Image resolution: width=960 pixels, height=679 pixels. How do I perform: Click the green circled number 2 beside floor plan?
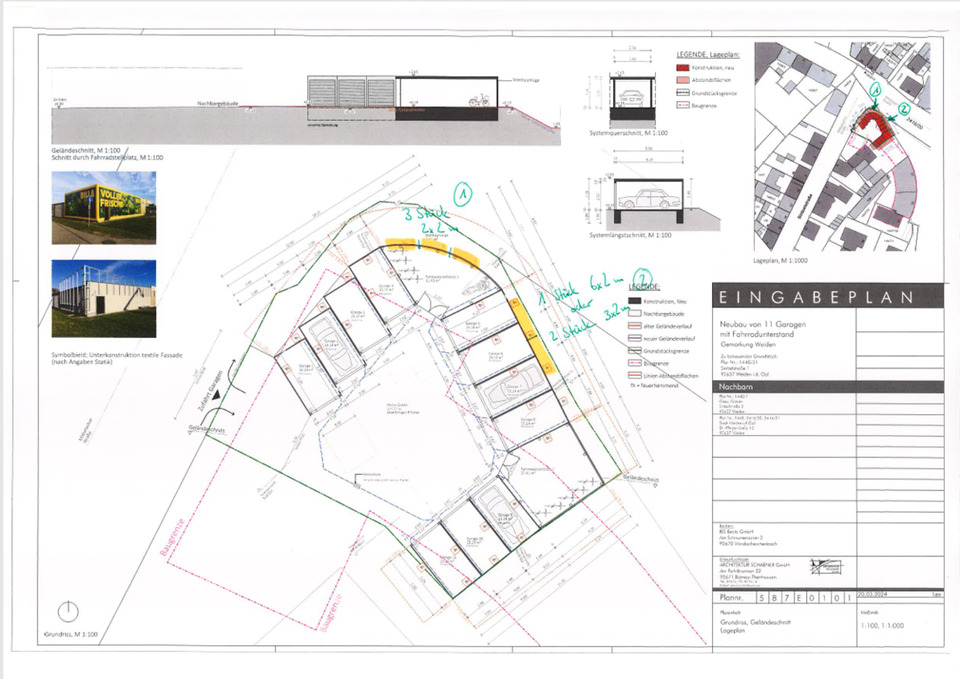point(644,279)
